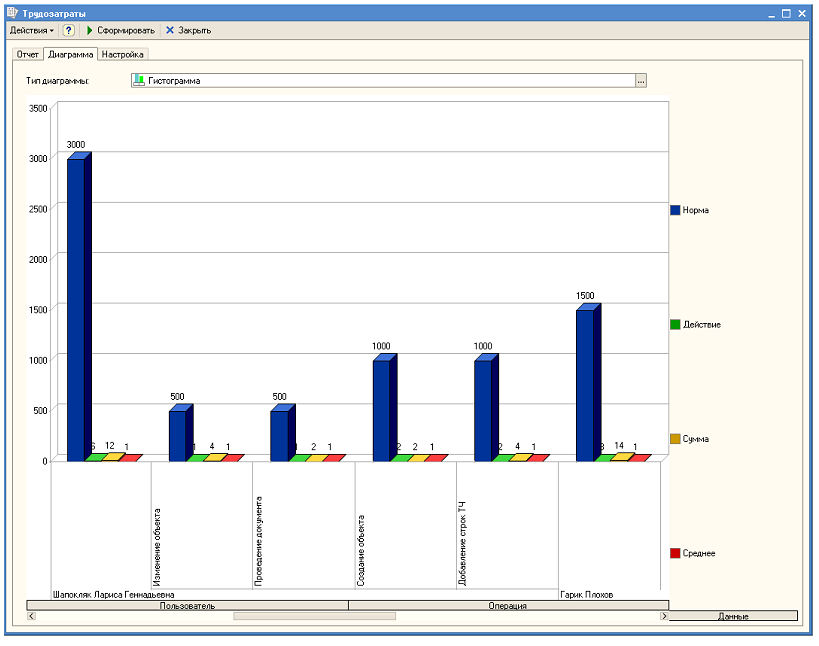Screen dimensions: 819x646
Task: Click the blue X Закрыть icon
Action: tap(170, 30)
